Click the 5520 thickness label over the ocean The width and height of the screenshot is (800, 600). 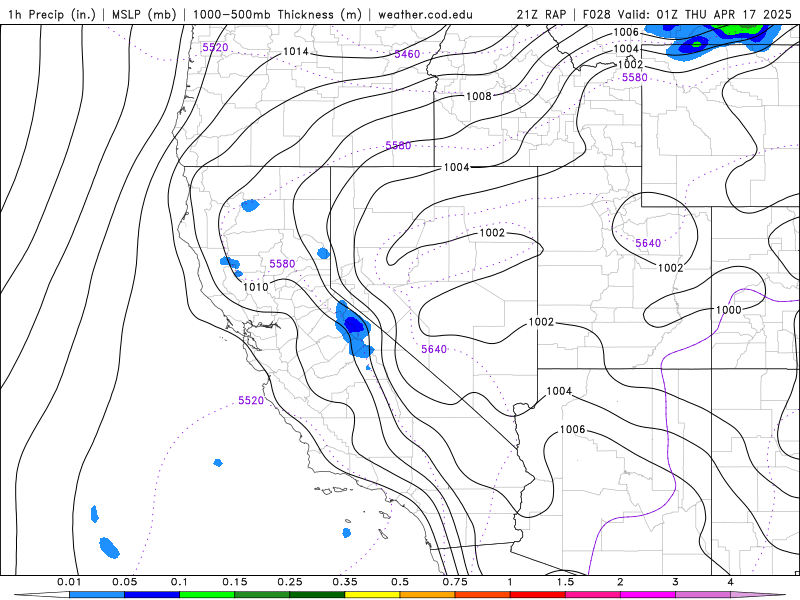point(251,401)
